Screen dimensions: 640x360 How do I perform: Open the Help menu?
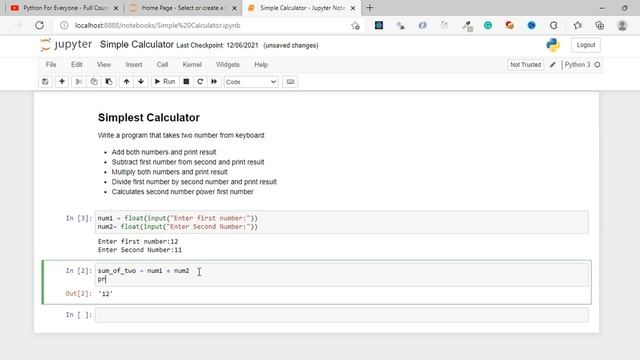point(261,64)
